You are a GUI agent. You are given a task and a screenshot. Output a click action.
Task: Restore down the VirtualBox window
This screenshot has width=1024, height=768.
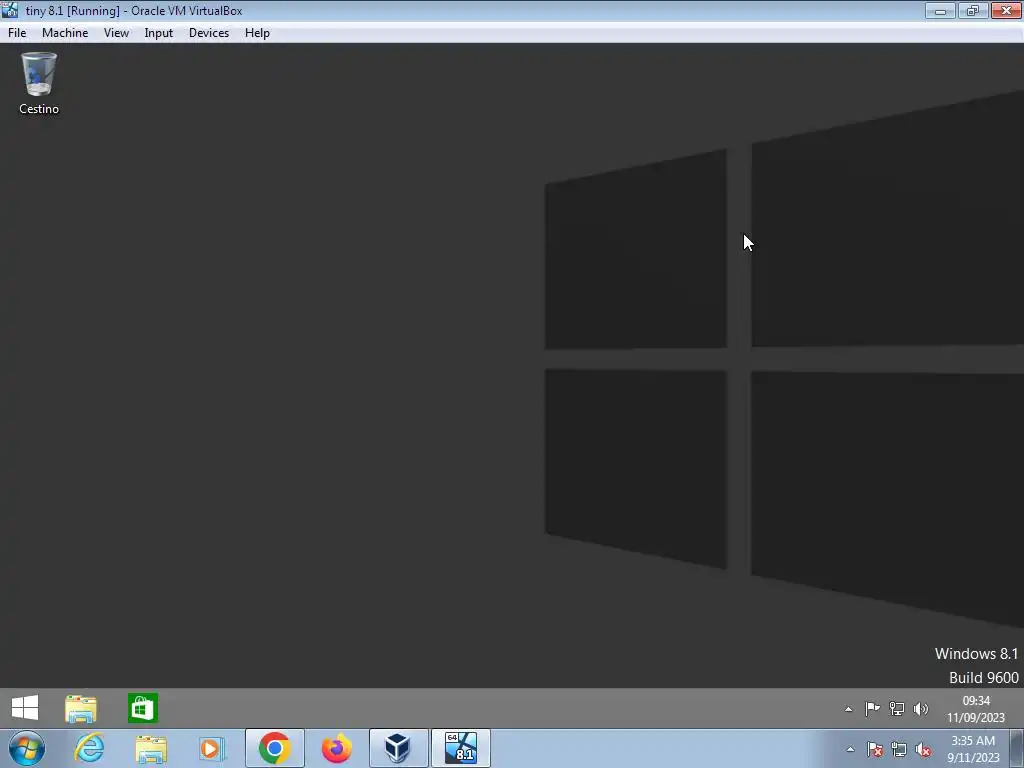click(x=973, y=10)
